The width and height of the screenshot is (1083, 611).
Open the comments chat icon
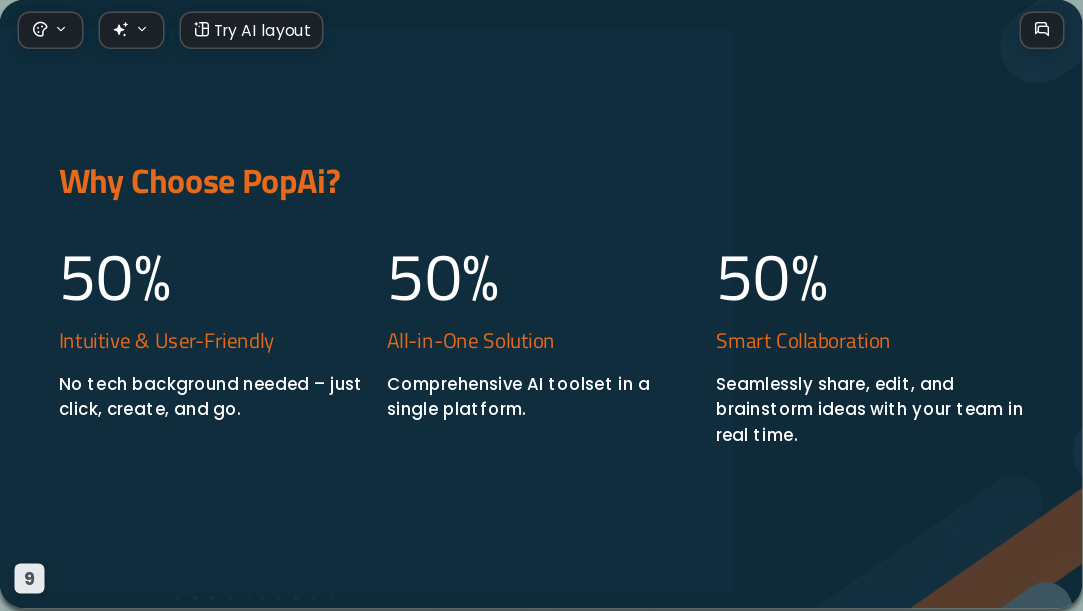pos(1042,30)
